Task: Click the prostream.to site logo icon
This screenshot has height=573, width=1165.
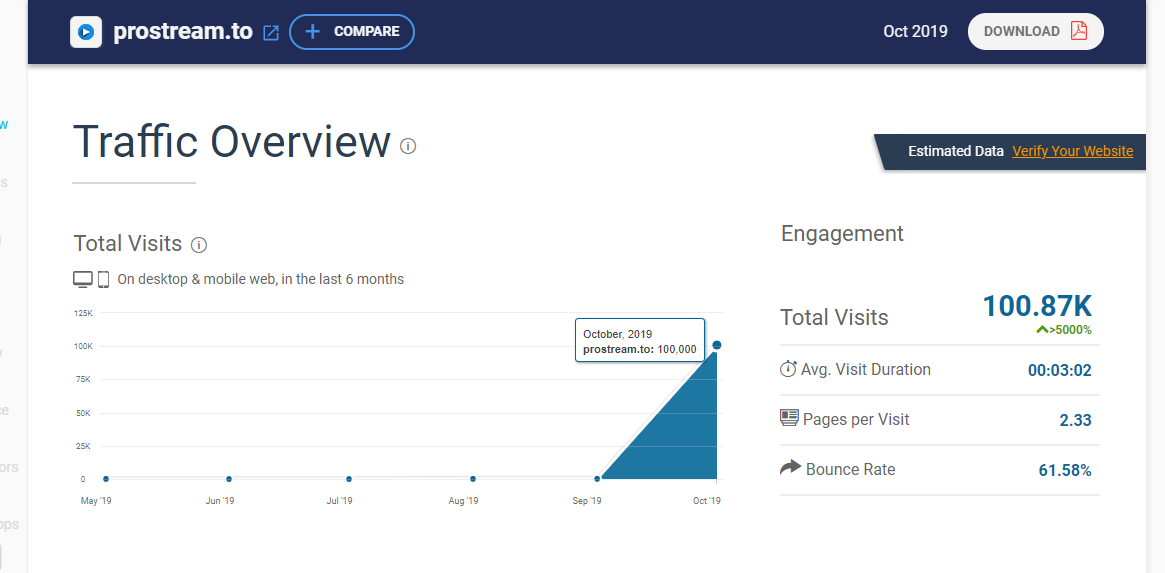Action: pos(86,32)
